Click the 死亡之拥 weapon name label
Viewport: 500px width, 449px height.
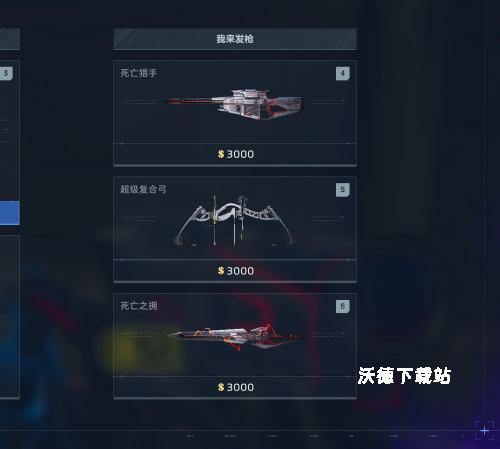[x=139, y=306]
